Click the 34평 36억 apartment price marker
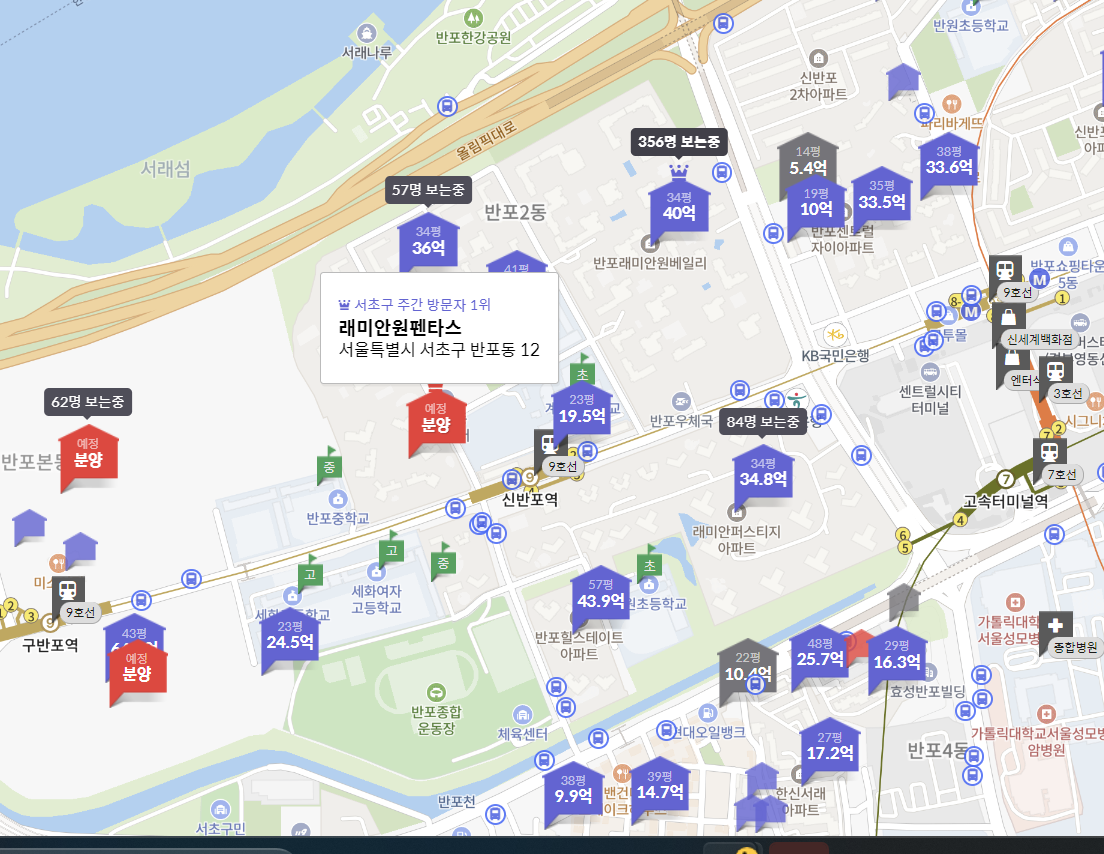The image size is (1104, 854). [x=428, y=241]
